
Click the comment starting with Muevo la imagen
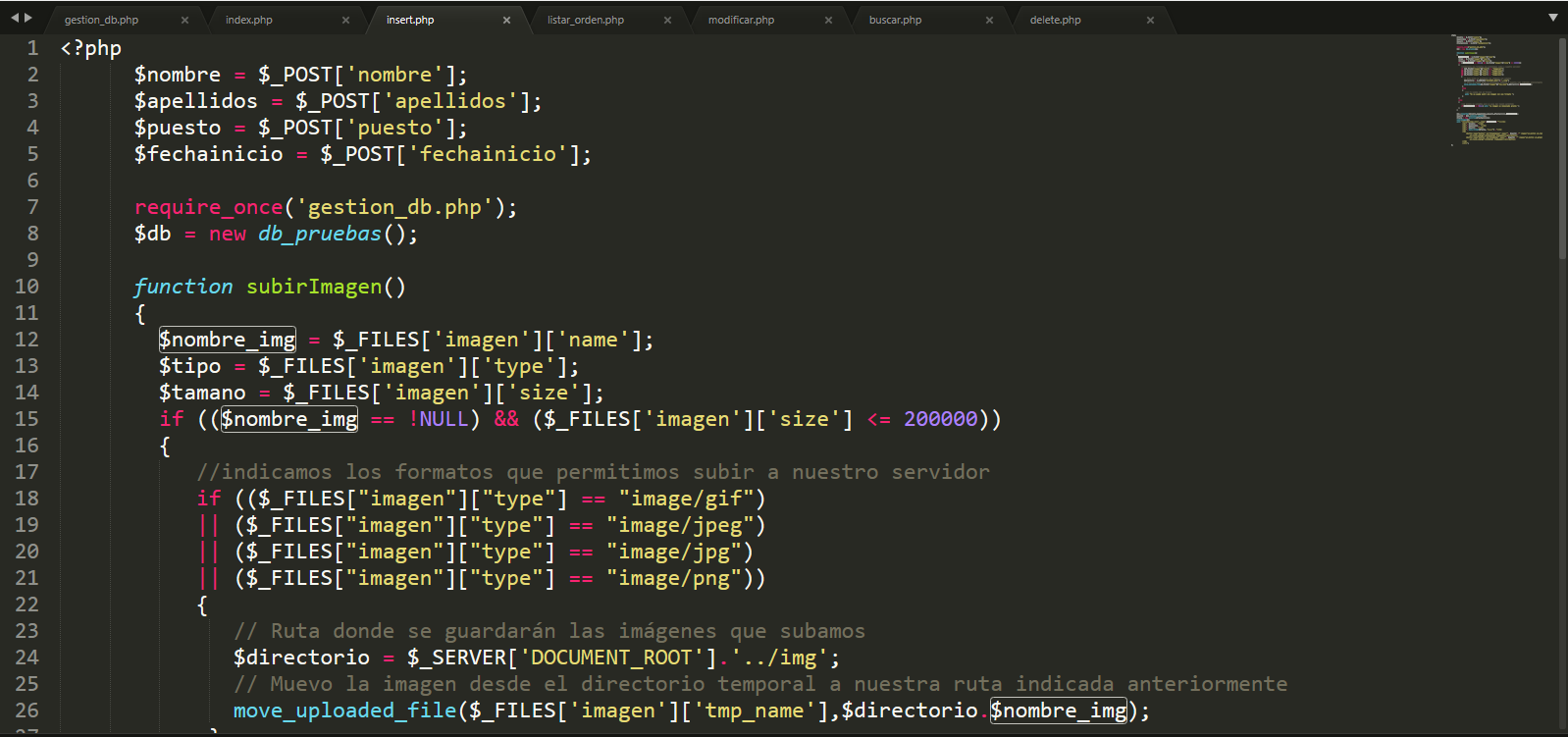point(760,684)
